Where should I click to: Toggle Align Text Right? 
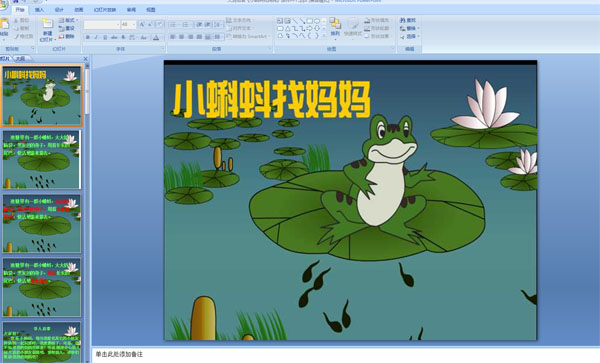(191, 37)
